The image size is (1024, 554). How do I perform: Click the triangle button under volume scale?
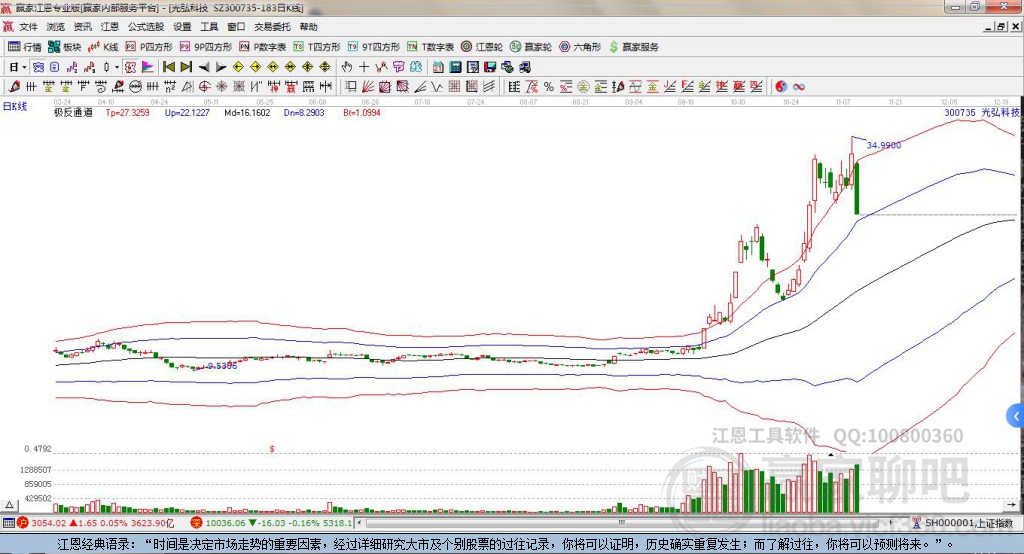(9, 505)
